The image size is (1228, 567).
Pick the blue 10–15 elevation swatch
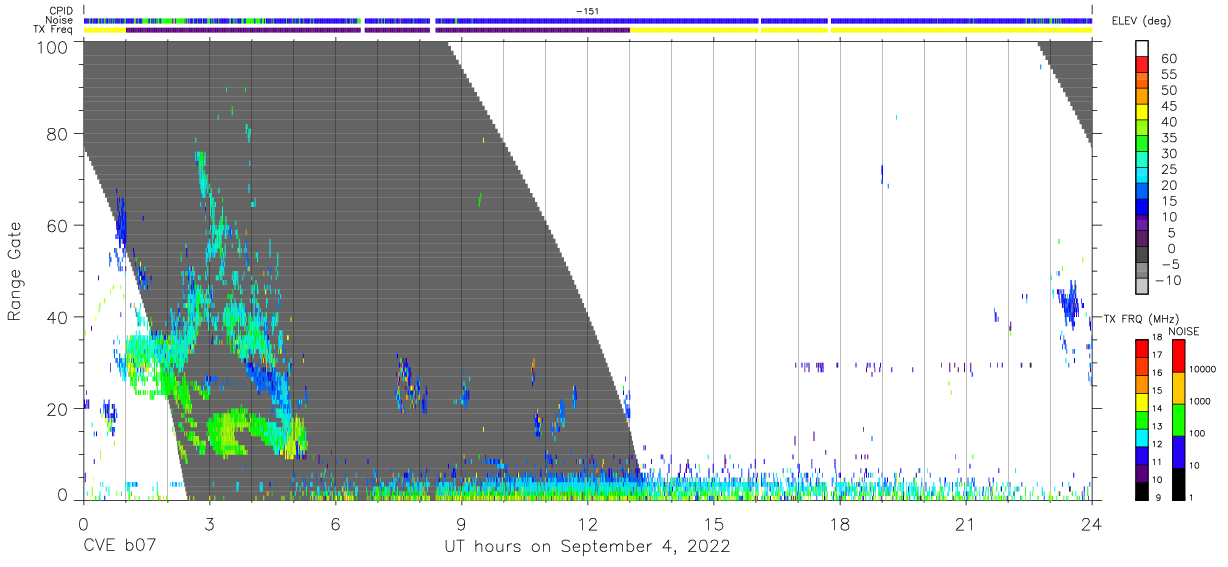click(x=1143, y=208)
